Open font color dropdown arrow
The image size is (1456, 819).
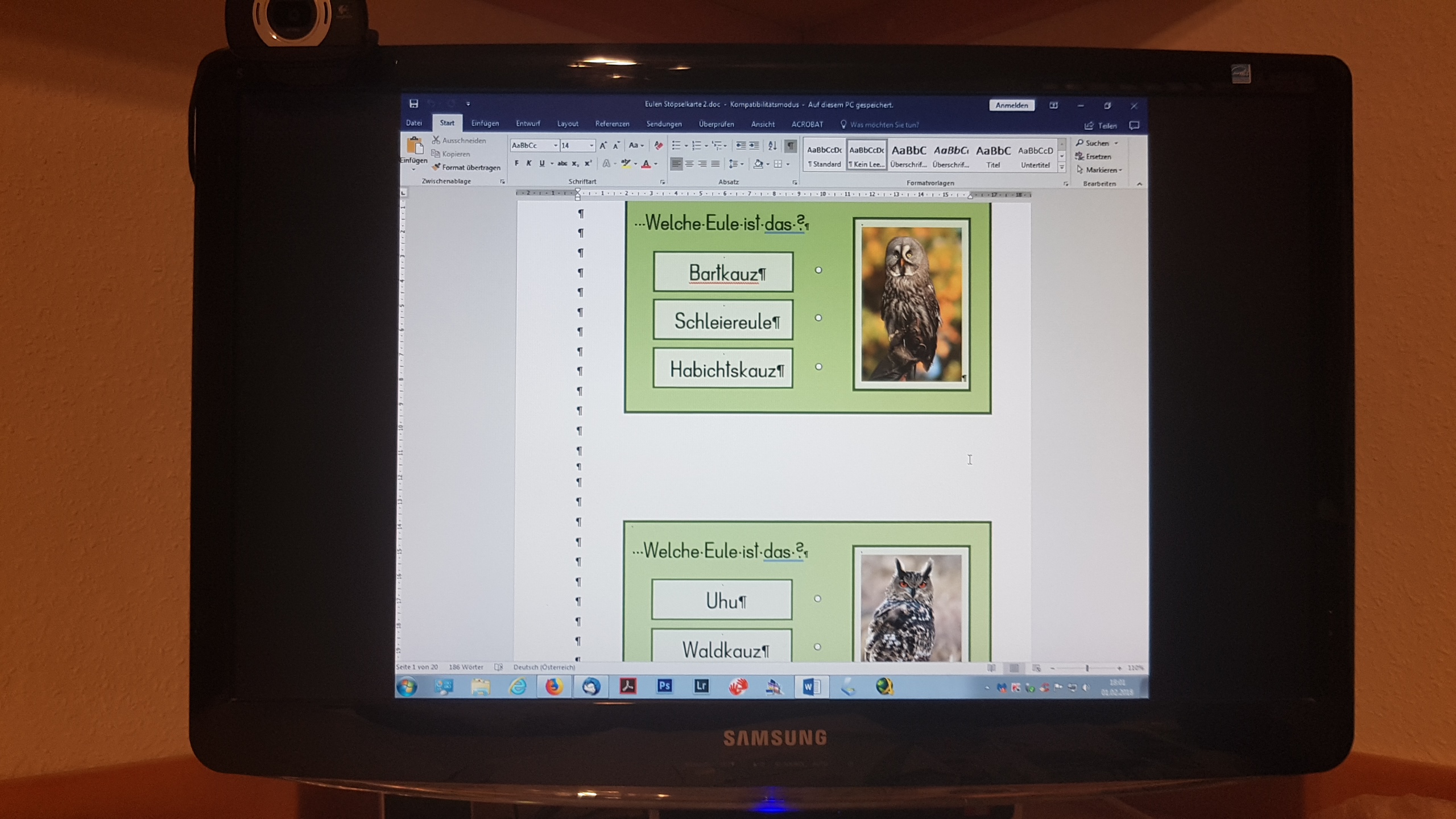tap(656, 164)
